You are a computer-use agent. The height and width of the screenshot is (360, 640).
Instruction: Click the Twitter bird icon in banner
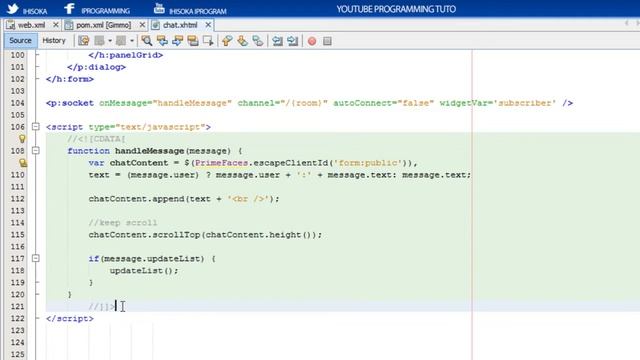[x=13, y=8]
